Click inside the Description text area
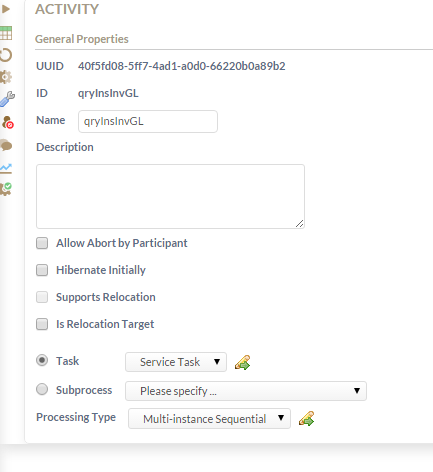 pos(170,196)
